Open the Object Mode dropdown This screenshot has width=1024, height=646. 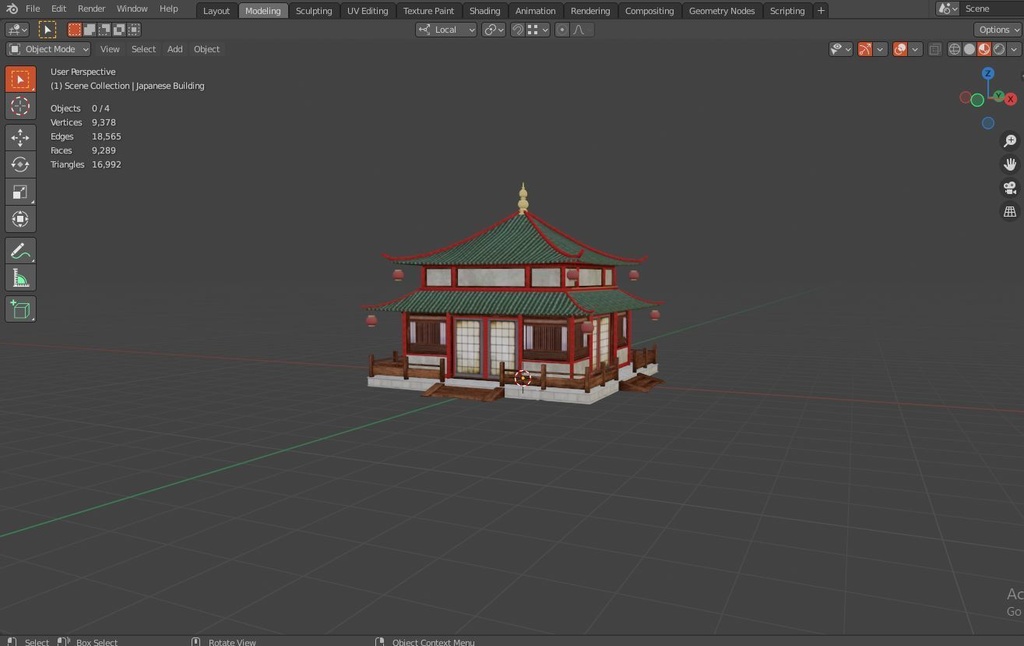click(47, 48)
